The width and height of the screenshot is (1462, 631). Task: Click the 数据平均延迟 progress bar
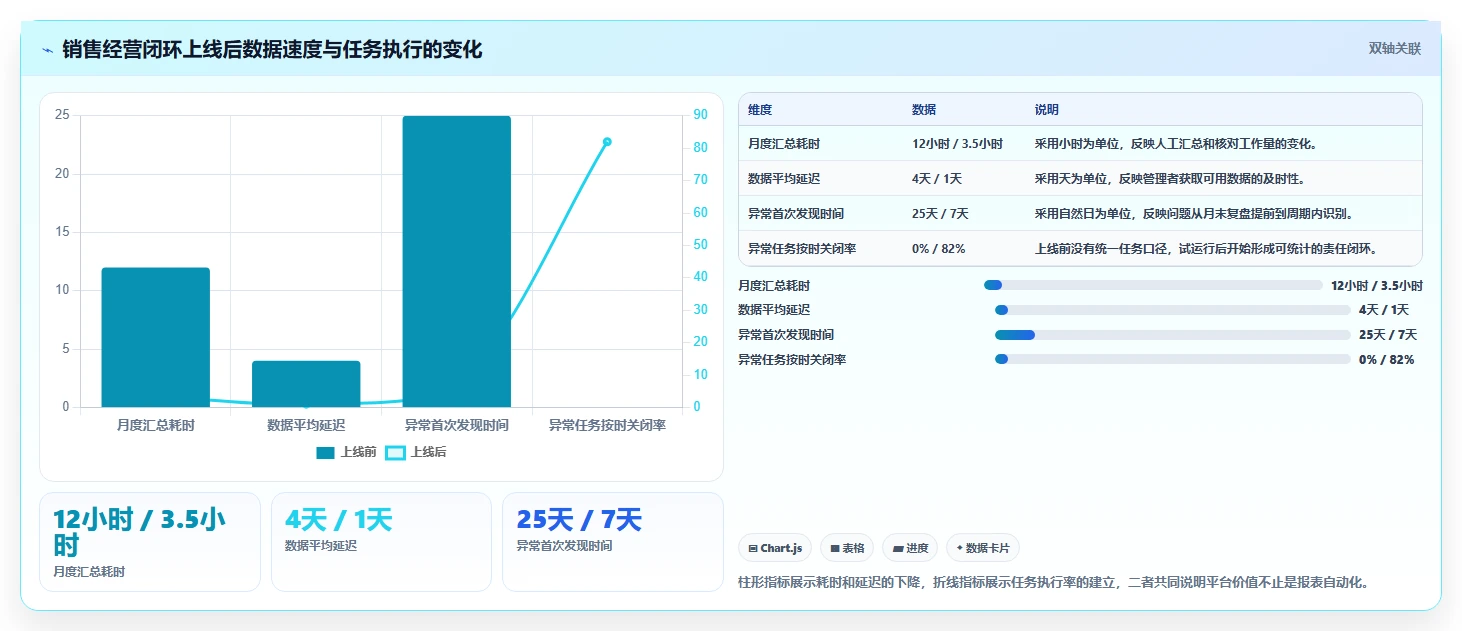pos(1173,310)
